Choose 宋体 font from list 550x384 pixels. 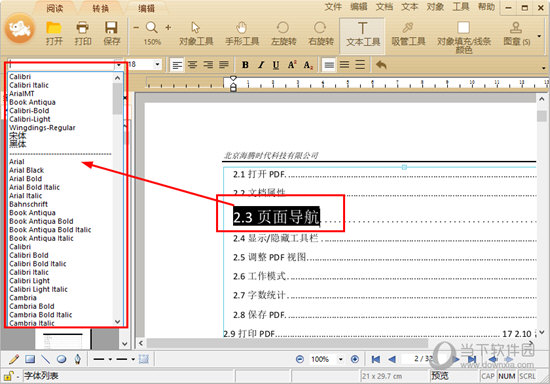pyautogui.click(x=18, y=136)
